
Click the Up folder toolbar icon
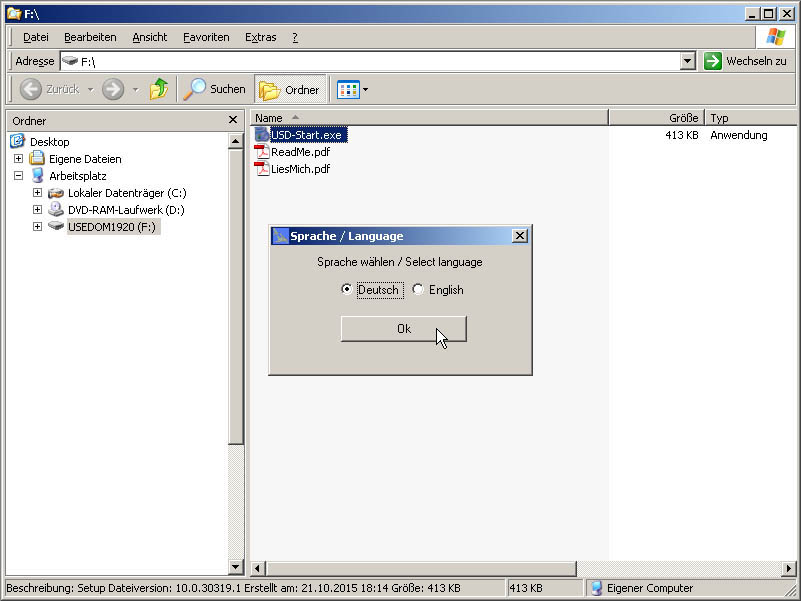tap(158, 89)
